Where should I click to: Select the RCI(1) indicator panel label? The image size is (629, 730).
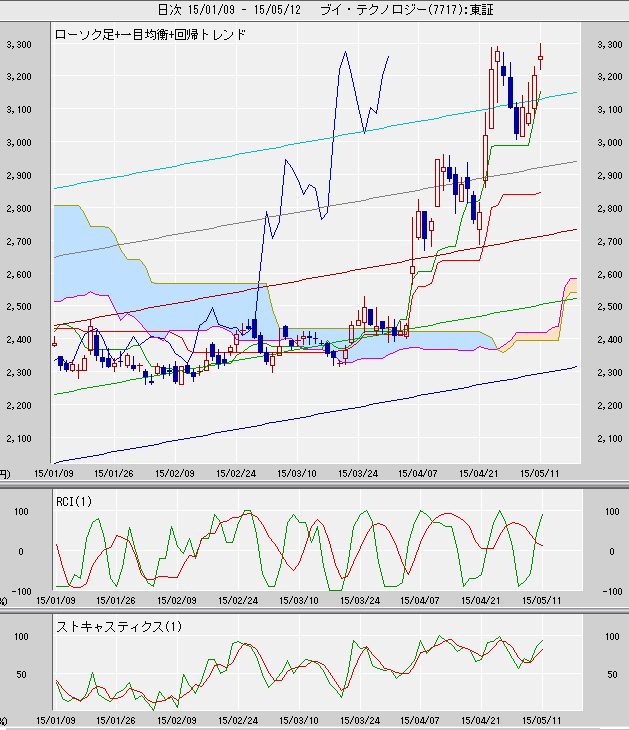click(74, 501)
